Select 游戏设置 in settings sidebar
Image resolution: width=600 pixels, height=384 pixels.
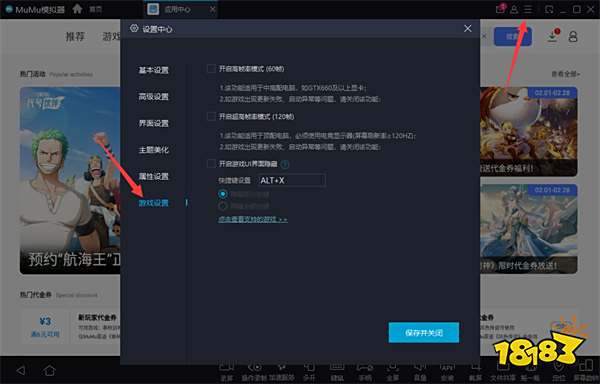point(153,203)
